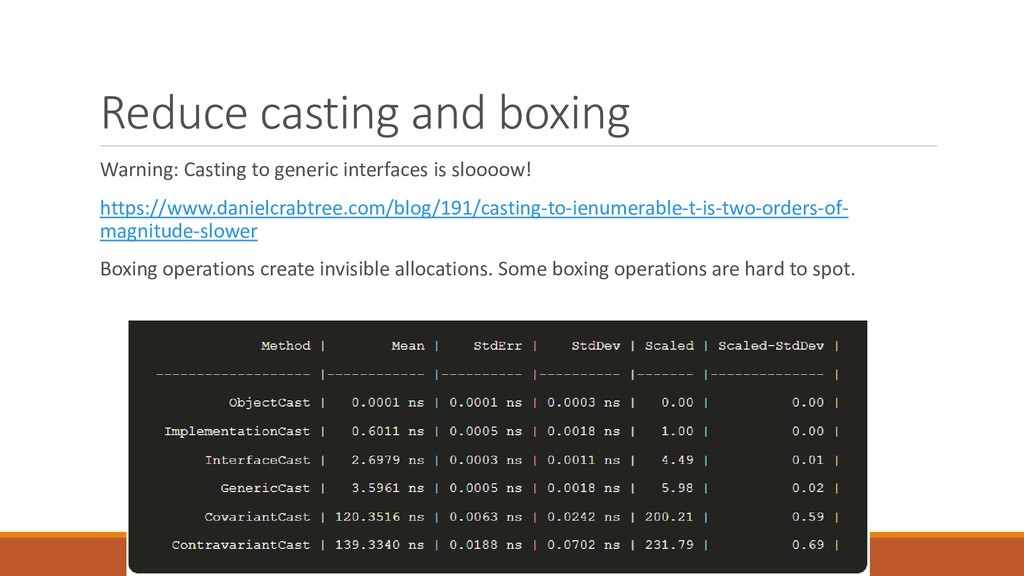The width and height of the screenshot is (1024, 576).
Task: Click the 120.3516 ns mean value
Action: [x=379, y=517]
